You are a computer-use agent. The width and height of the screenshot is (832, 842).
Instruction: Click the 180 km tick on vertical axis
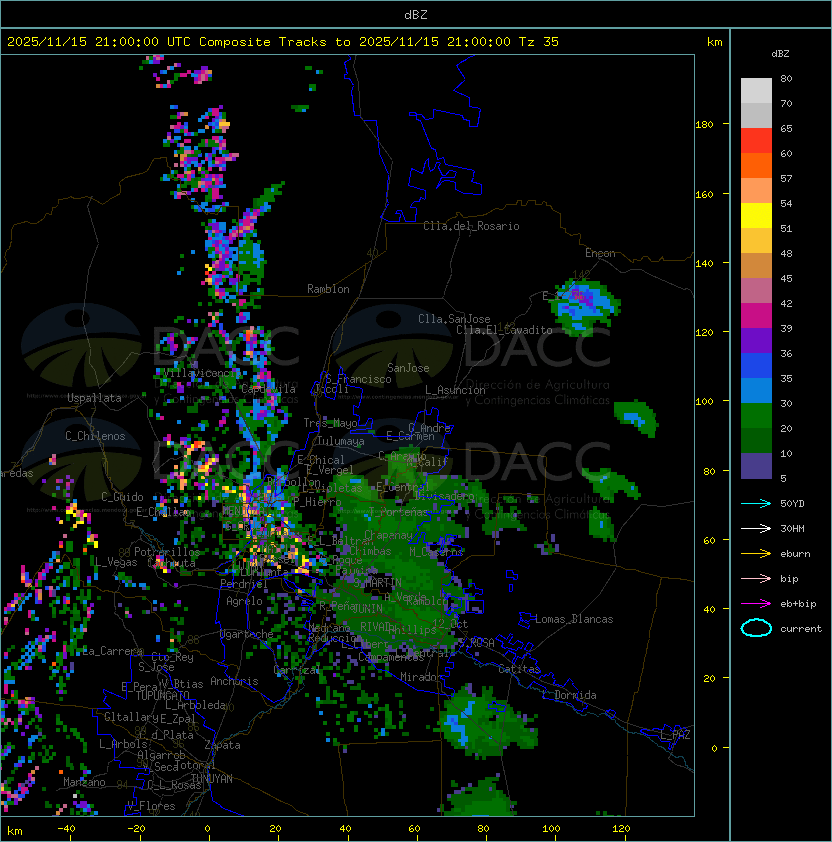pyautogui.click(x=704, y=124)
